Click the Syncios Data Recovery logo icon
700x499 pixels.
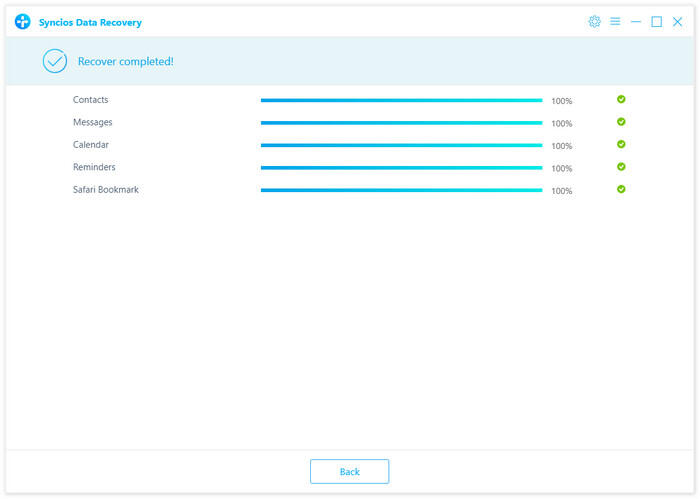pyautogui.click(x=22, y=21)
